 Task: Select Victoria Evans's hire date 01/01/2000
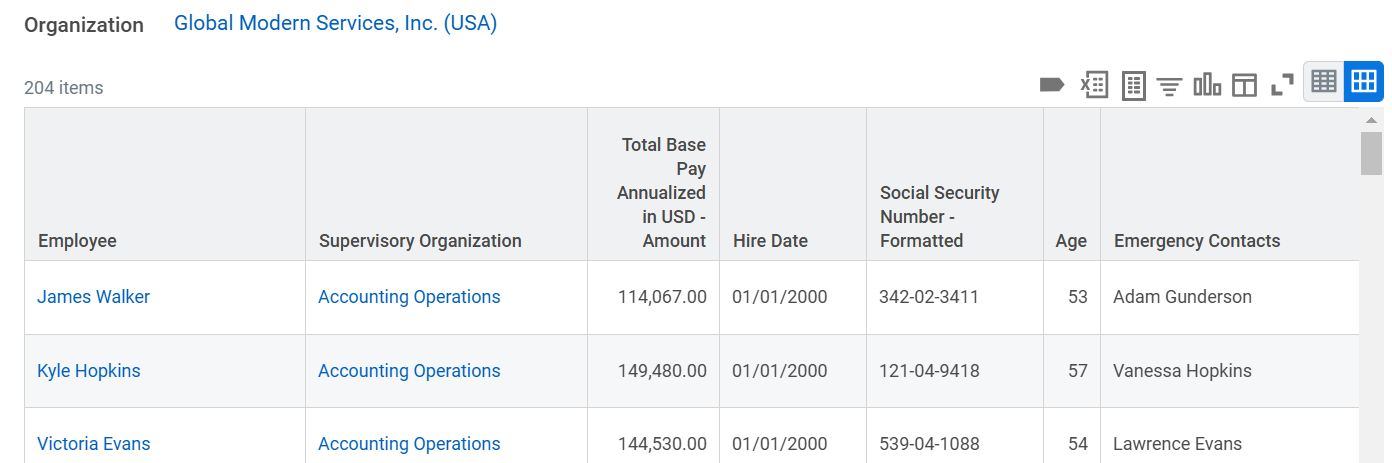(780, 444)
